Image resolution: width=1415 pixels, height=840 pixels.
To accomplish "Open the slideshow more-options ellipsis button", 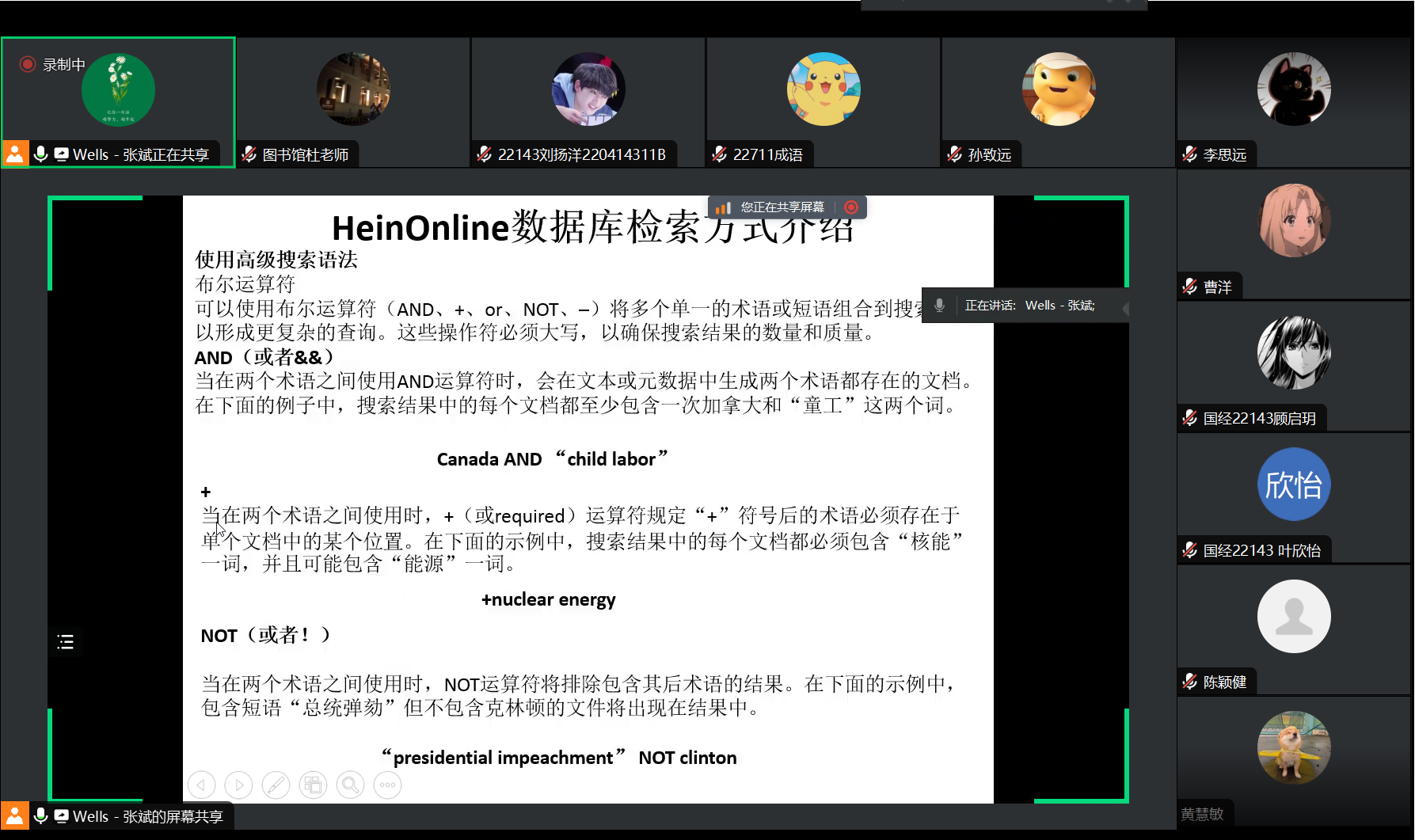I will click(x=387, y=785).
